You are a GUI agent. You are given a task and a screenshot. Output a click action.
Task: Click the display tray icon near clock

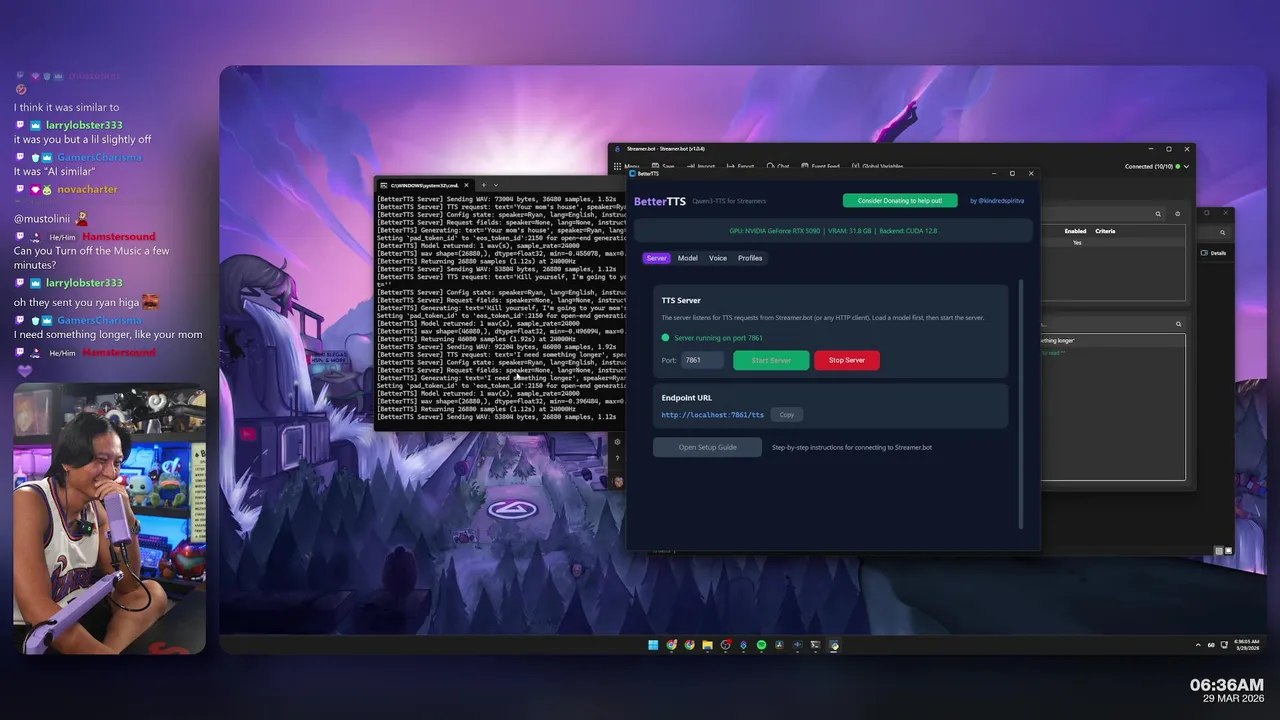(1222, 645)
